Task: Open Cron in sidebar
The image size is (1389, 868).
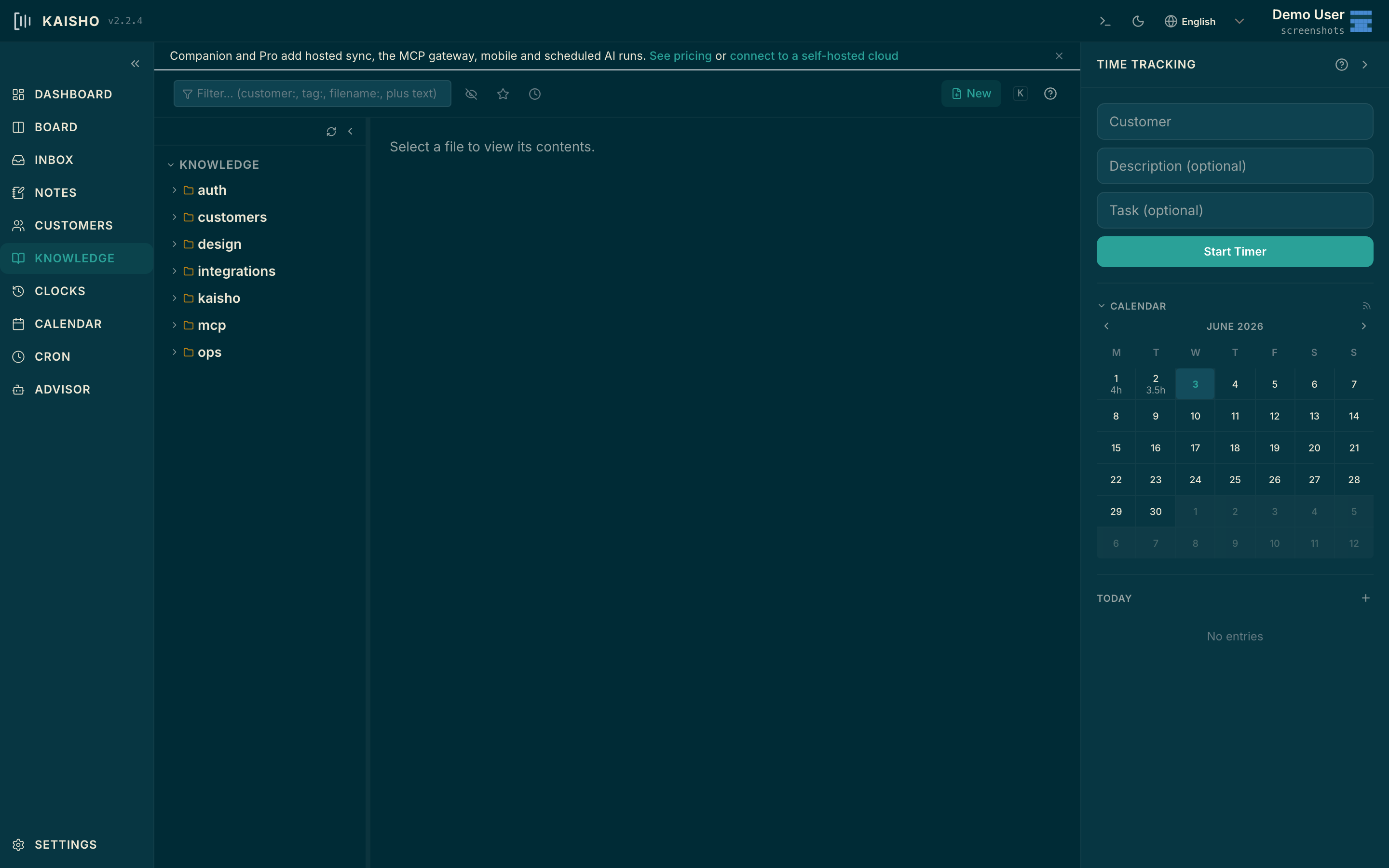Action: 77,356
